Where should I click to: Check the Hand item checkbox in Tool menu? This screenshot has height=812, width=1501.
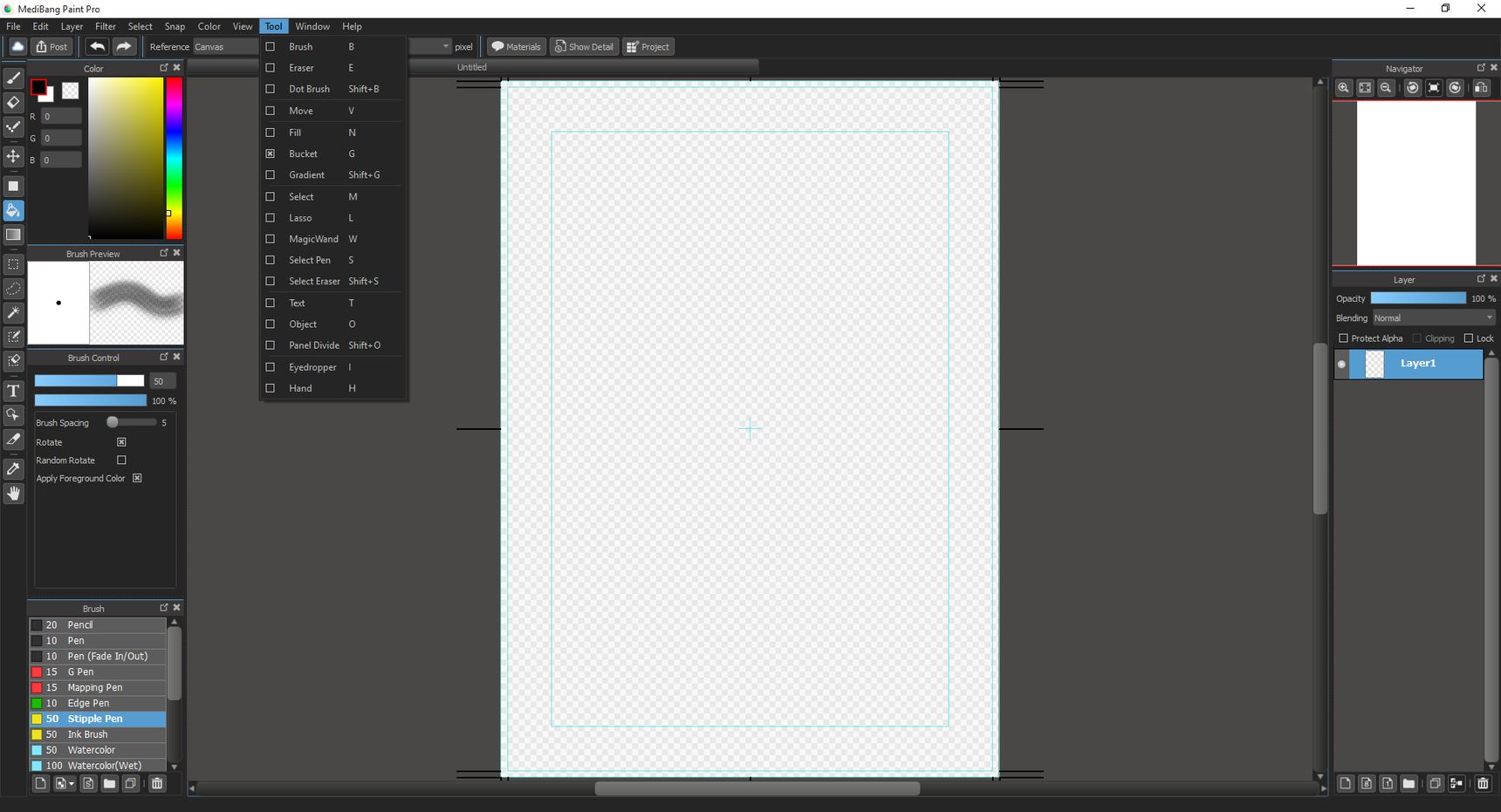click(271, 388)
